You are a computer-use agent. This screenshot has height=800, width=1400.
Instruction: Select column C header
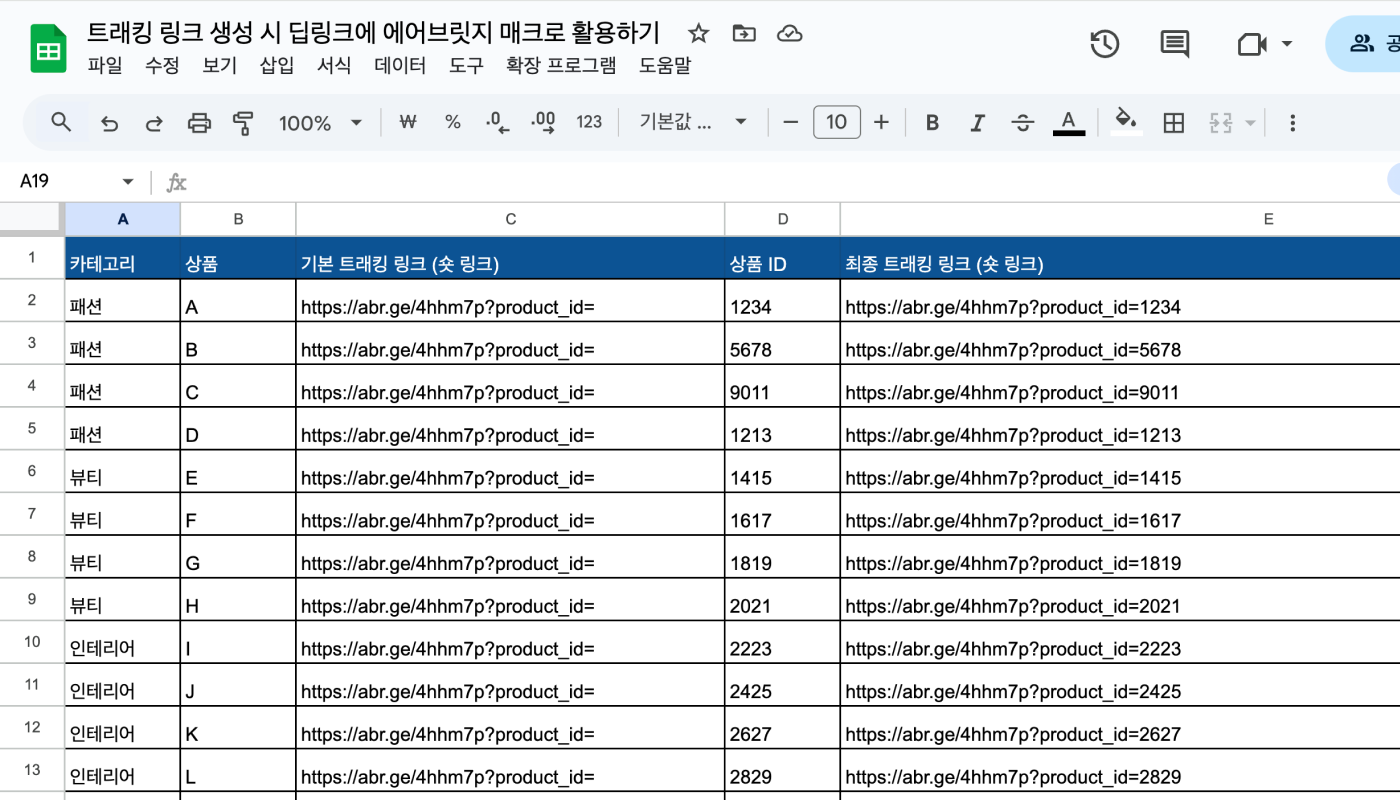click(x=510, y=219)
